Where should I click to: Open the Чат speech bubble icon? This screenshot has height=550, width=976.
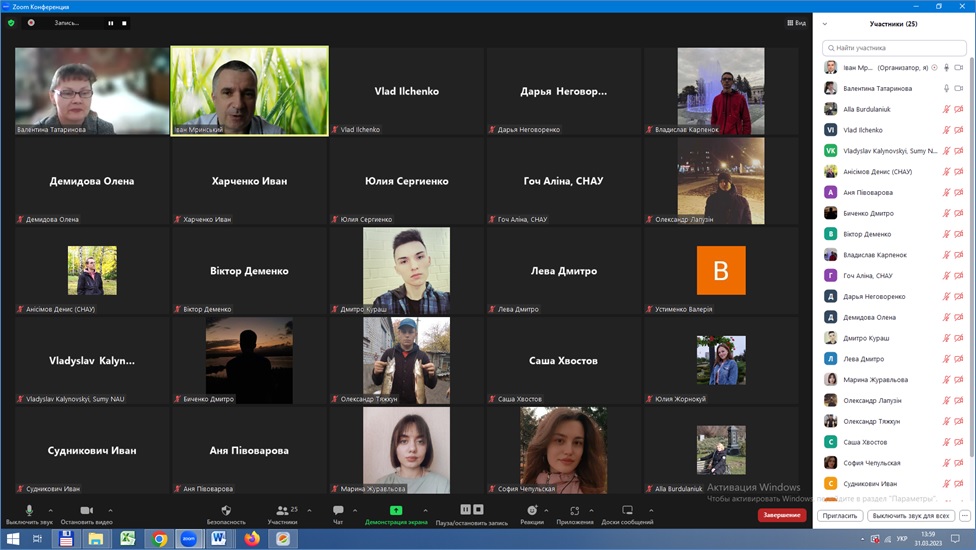tap(338, 510)
